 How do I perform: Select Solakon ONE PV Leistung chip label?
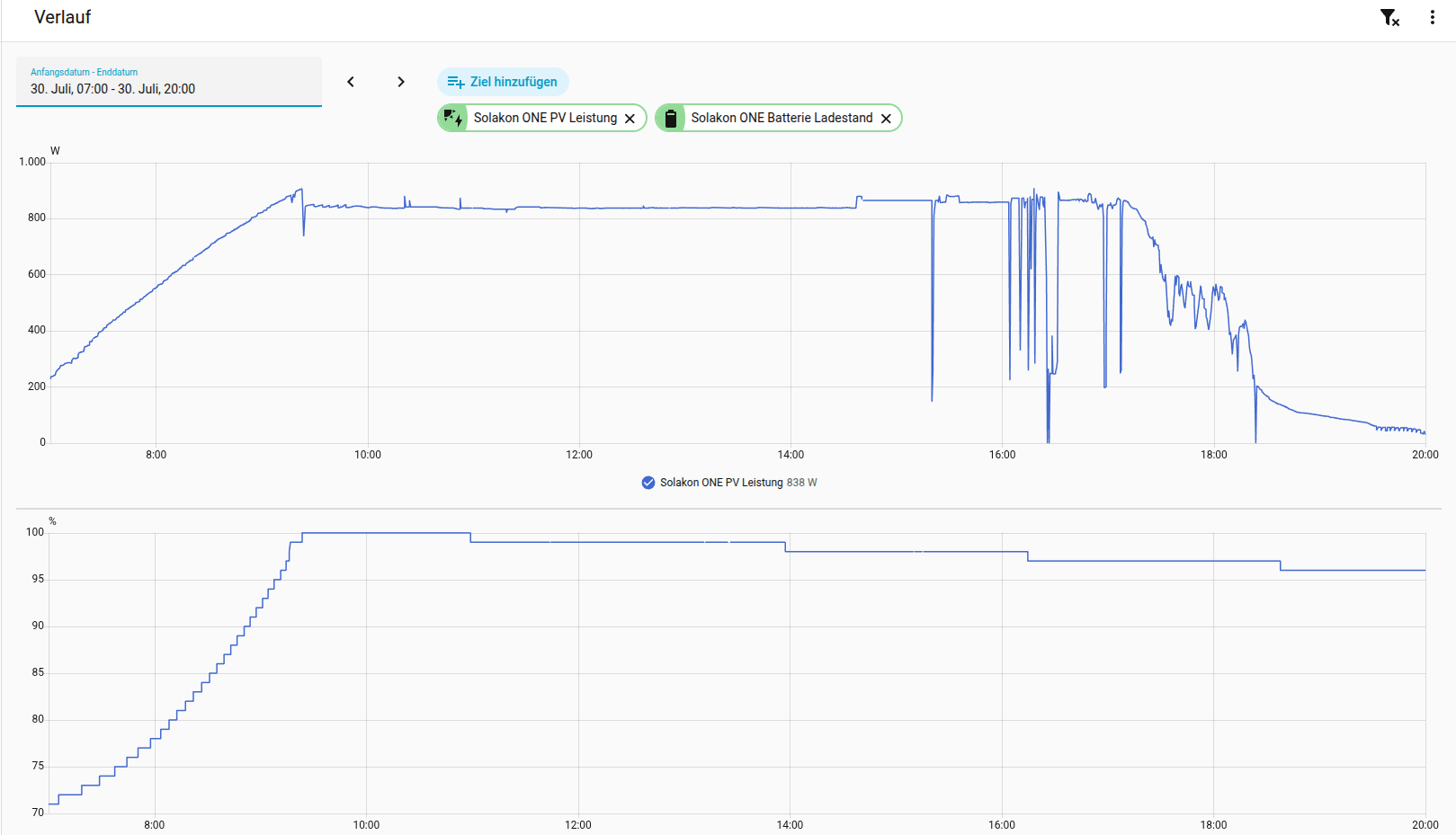545,118
